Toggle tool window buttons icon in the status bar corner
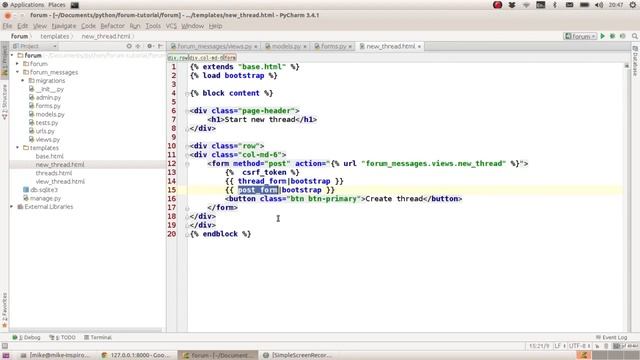Image resolution: width=640 pixels, height=360 pixels. tap(4, 346)
